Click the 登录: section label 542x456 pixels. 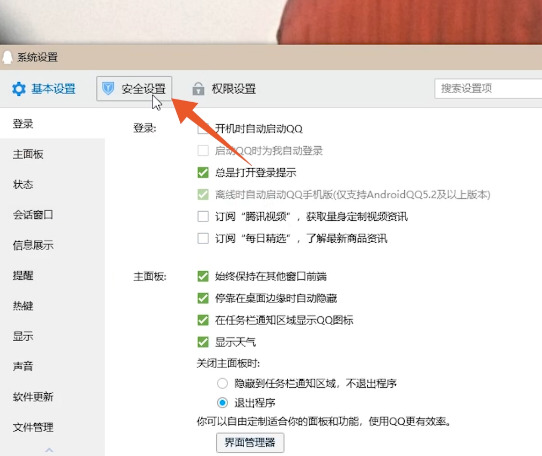pos(145,128)
